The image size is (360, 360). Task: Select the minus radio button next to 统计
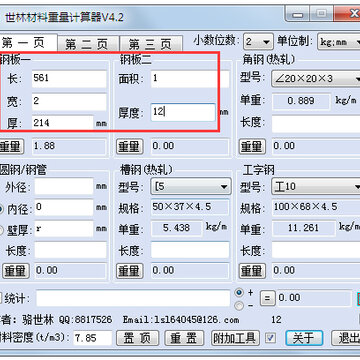[x=239, y=305]
